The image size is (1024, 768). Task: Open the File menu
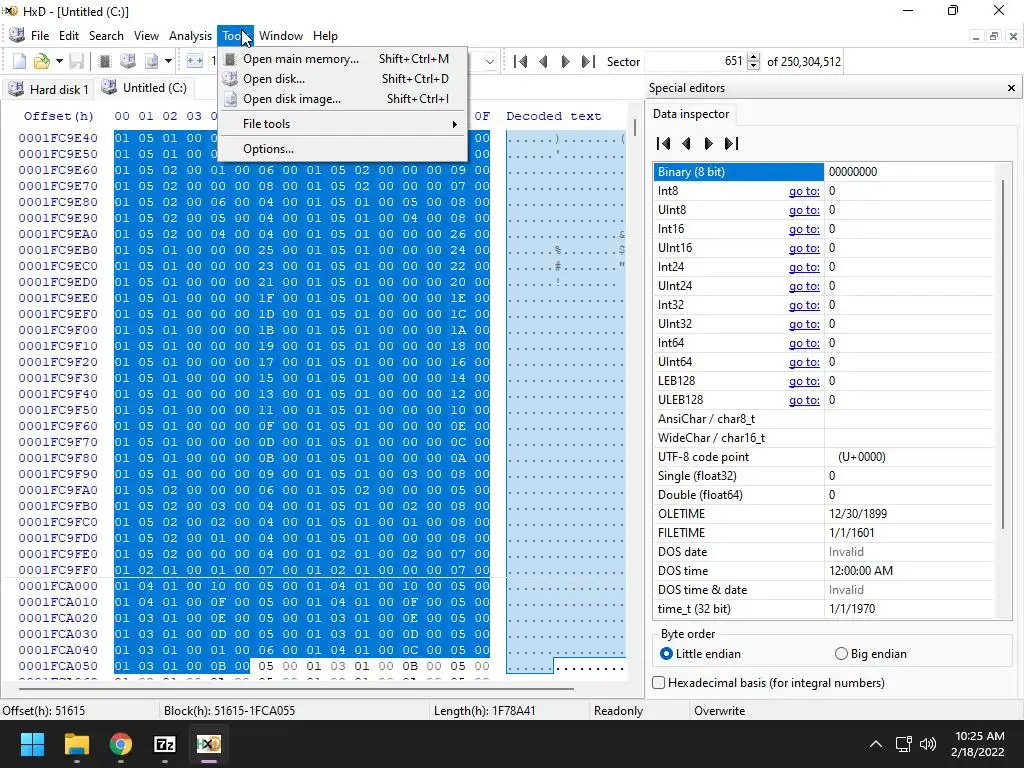coord(40,36)
